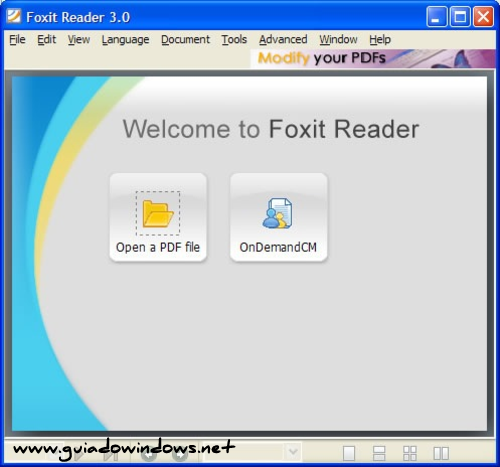Click the Open a PDF file label
The width and height of the screenshot is (500, 467).
158,247
